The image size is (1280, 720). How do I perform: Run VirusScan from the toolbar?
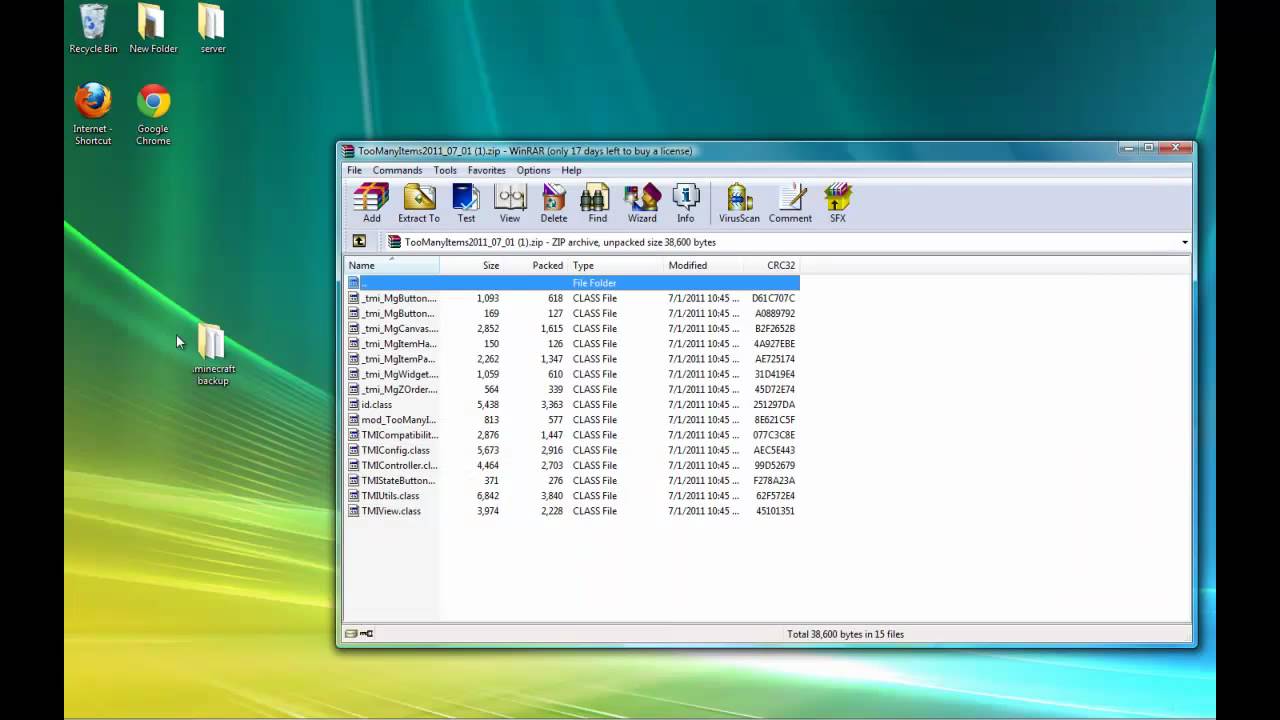click(x=739, y=203)
